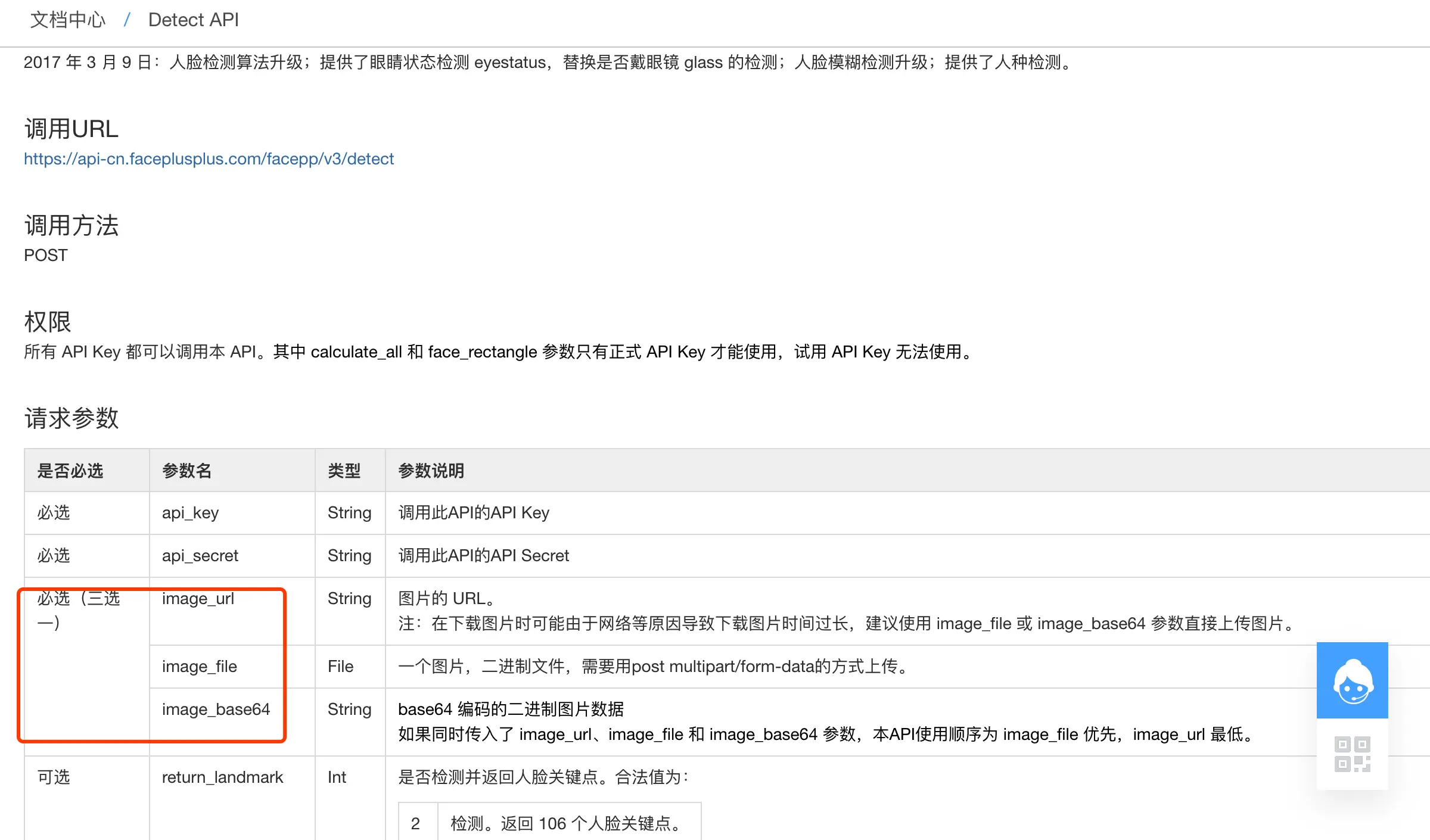Click the 调用URL section heading
The width and height of the screenshot is (1430, 840).
pos(71,129)
